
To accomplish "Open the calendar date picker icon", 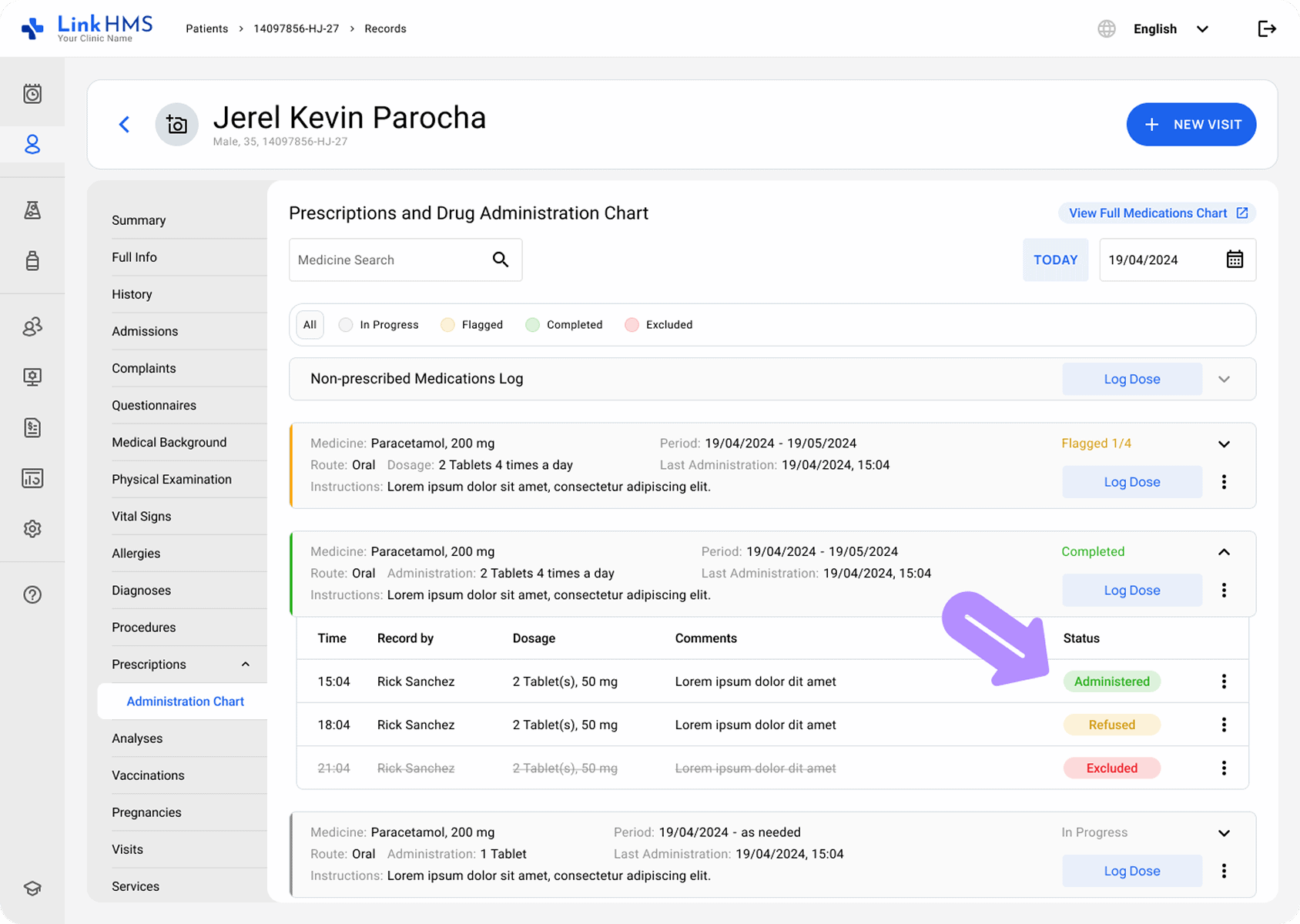I will tap(1234, 259).
